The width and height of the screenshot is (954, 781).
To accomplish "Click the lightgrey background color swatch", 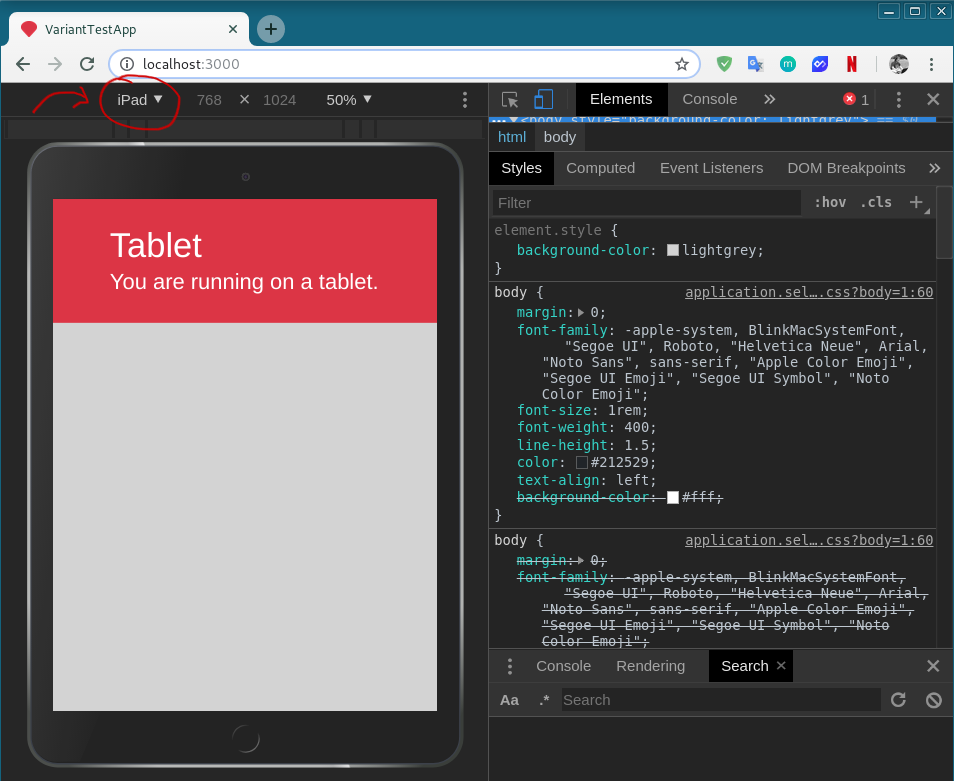I will tap(673, 250).
